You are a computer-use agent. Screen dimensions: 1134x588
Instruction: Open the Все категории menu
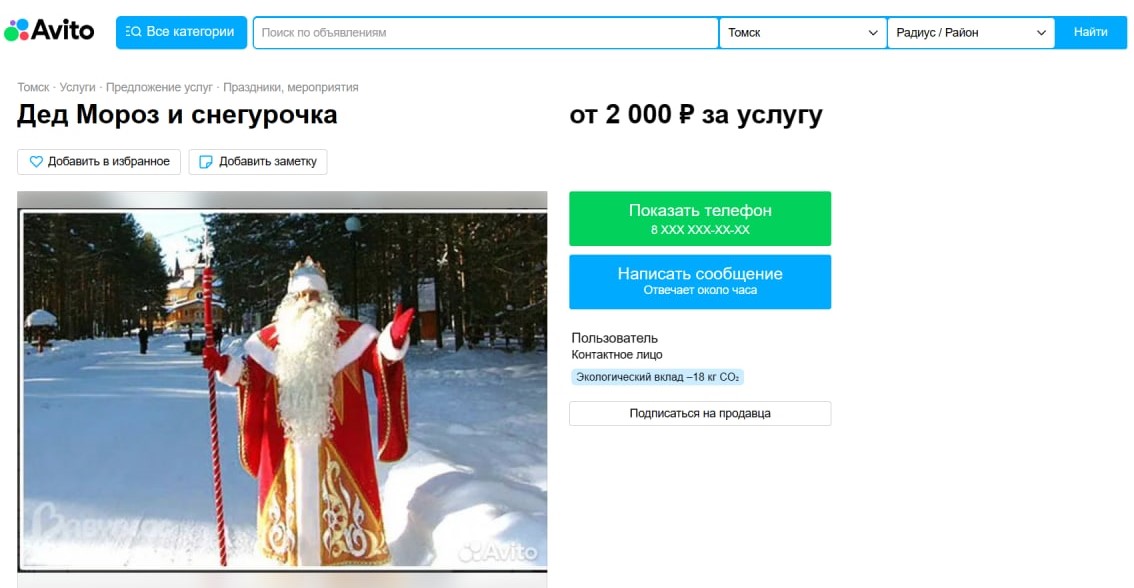pyautogui.click(x=182, y=33)
